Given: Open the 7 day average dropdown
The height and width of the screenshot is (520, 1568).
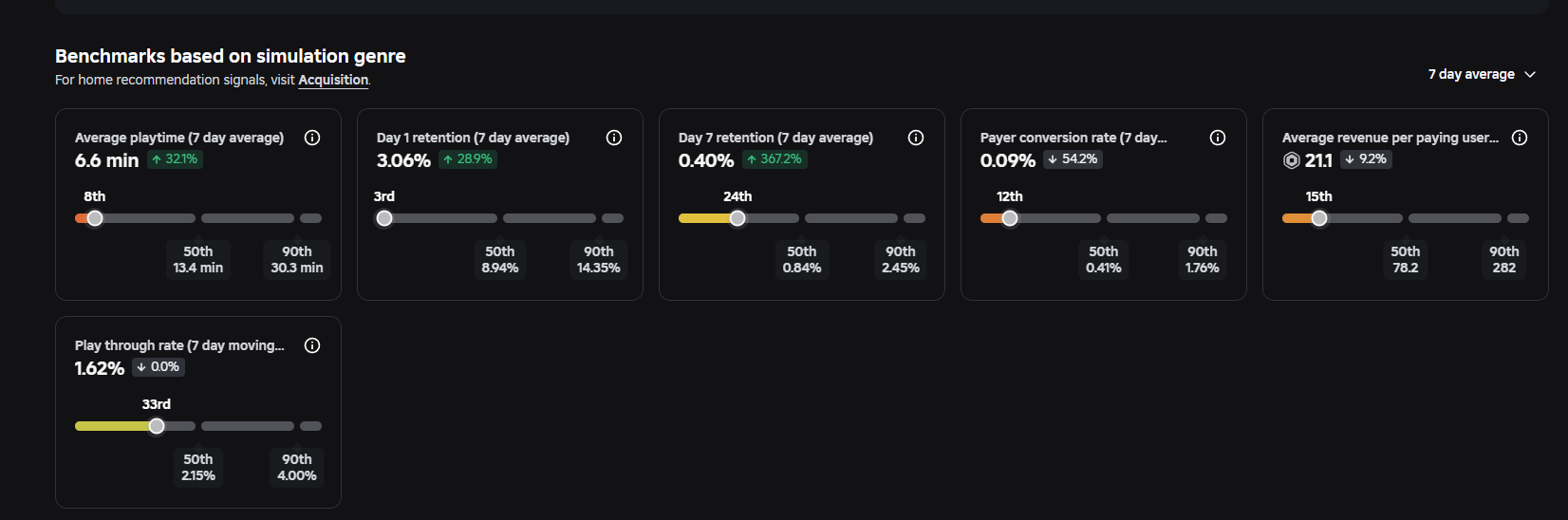Looking at the screenshot, I should pos(1482,74).
